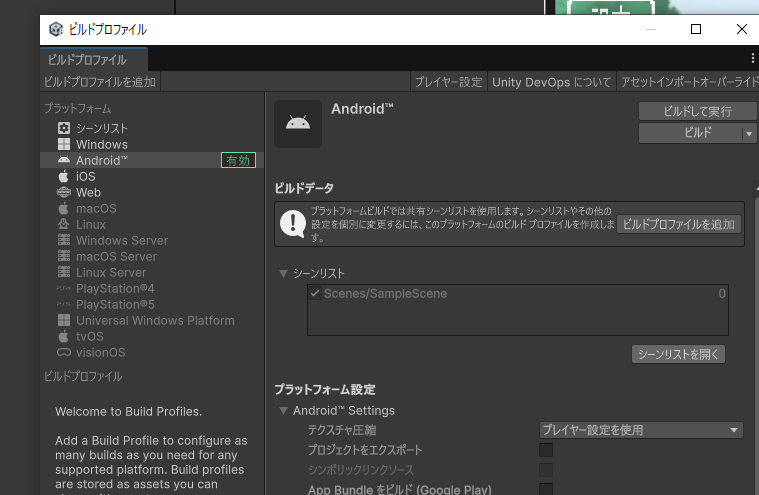
Task: Click the tvOS apple icon
Action: pyautogui.click(x=64, y=336)
